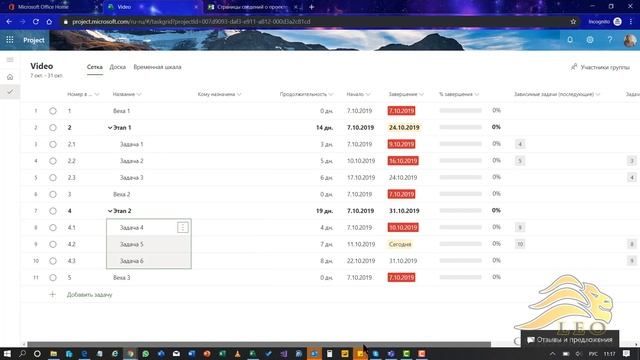Click the progress bar for Задача 3
The width and height of the screenshot is (640, 360).
pos(460,178)
